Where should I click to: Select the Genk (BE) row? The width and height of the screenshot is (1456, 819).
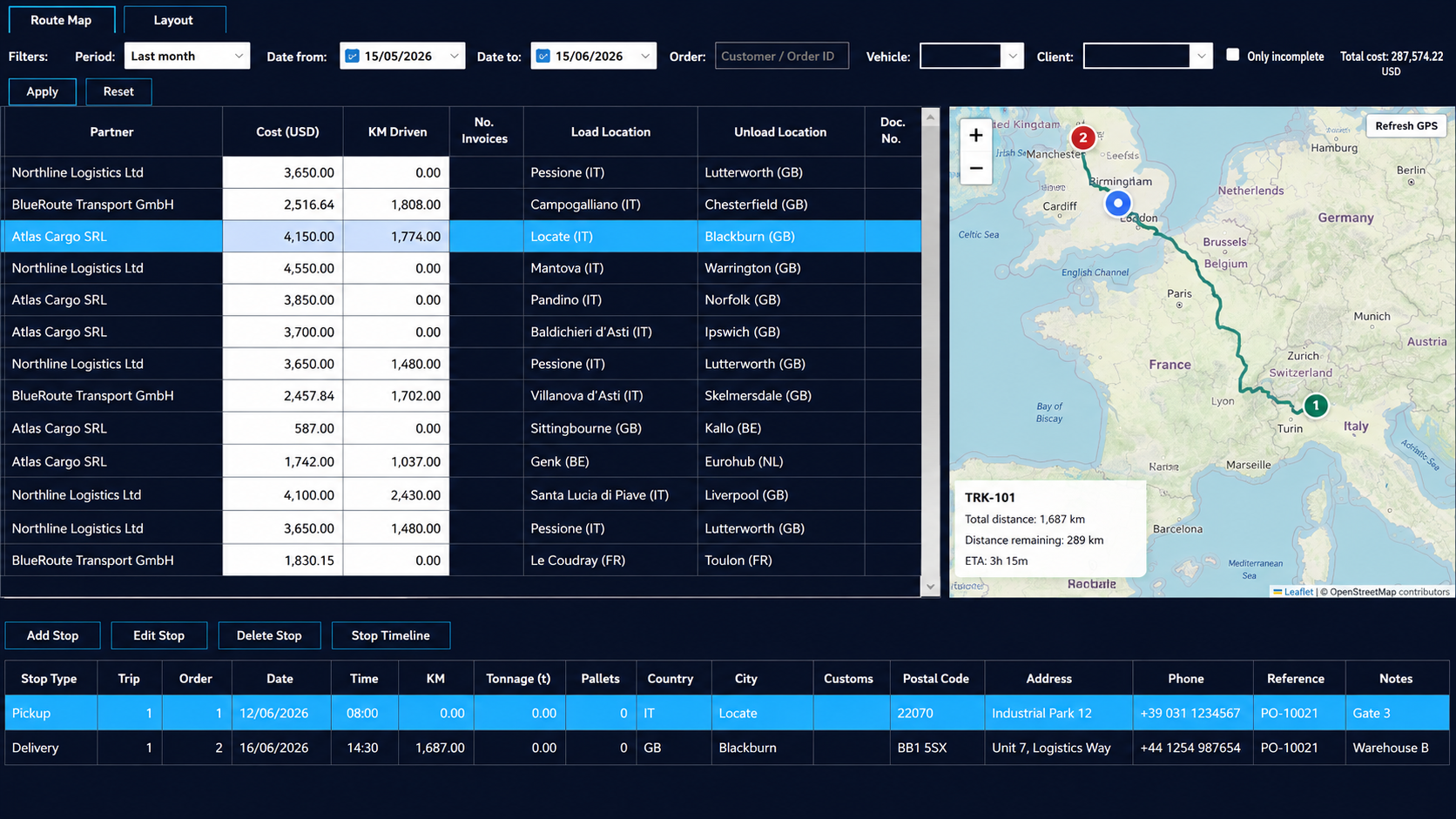click(462, 461)
